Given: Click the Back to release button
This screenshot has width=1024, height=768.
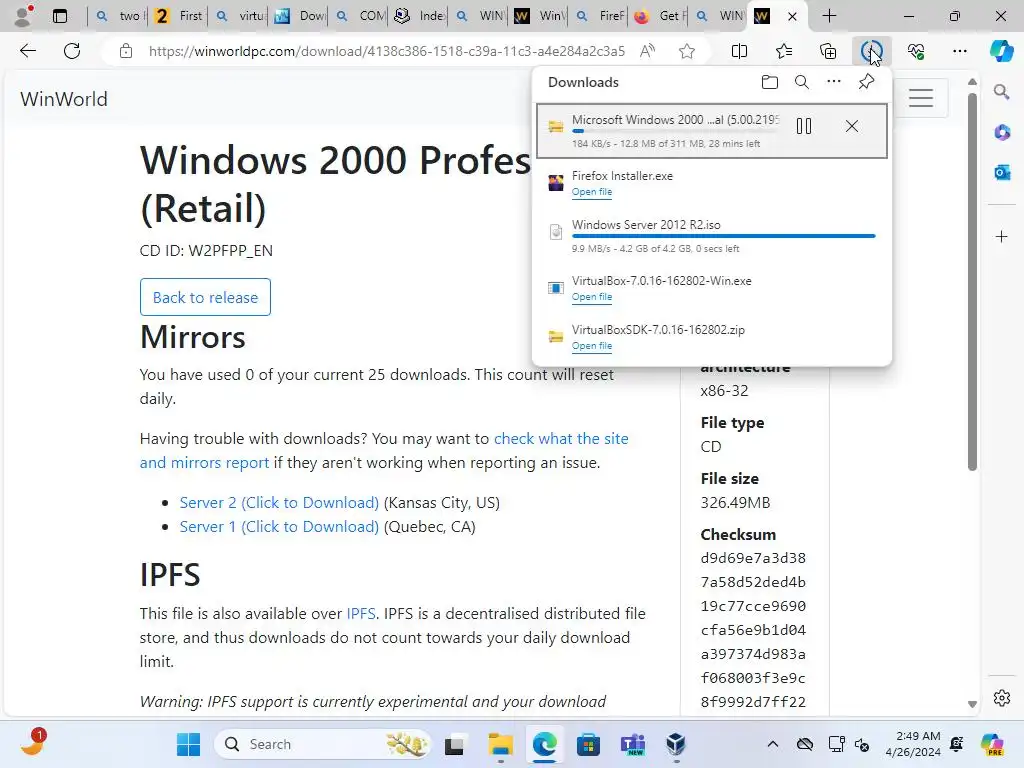Looking at the screenshot, I should (x=205, y=297).
